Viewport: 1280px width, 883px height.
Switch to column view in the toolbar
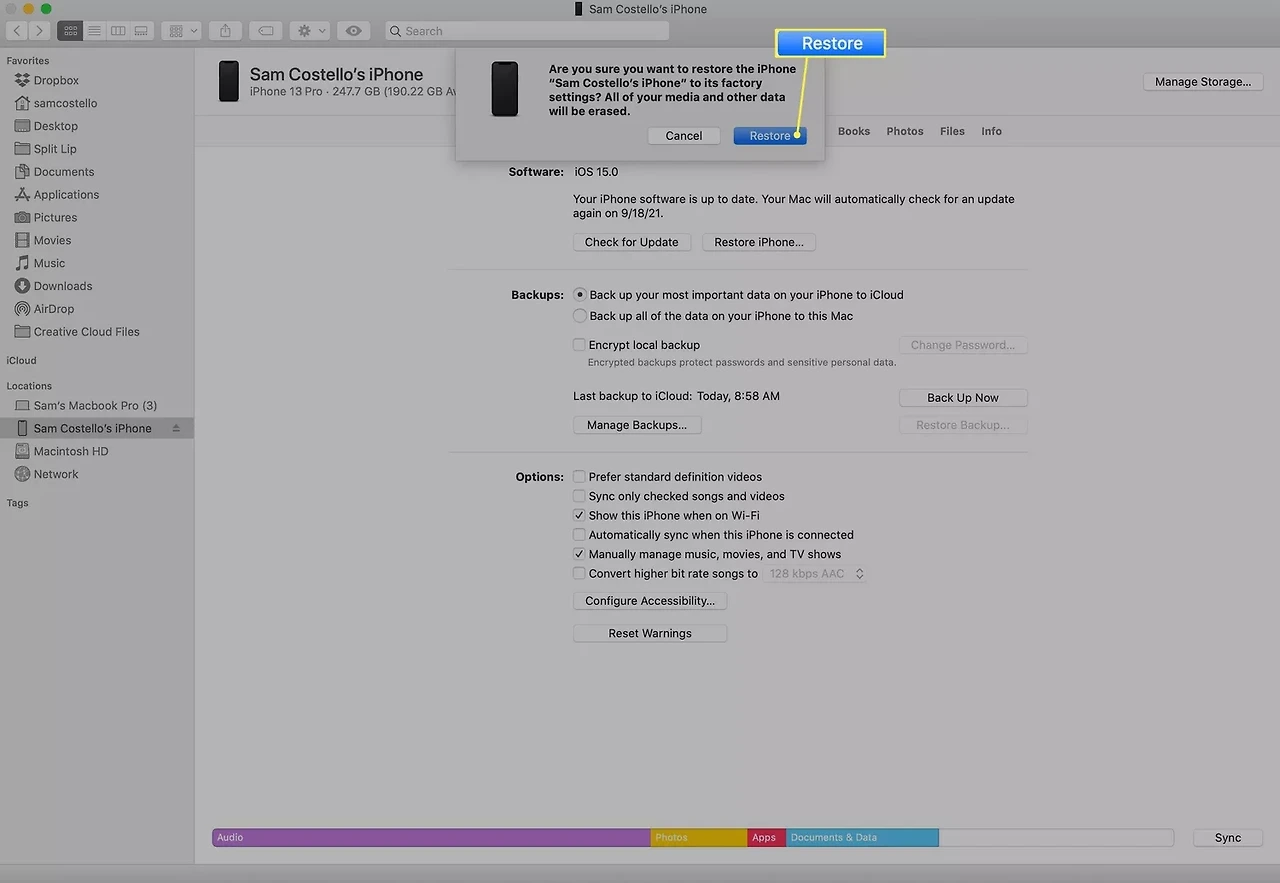click(118, 31)
